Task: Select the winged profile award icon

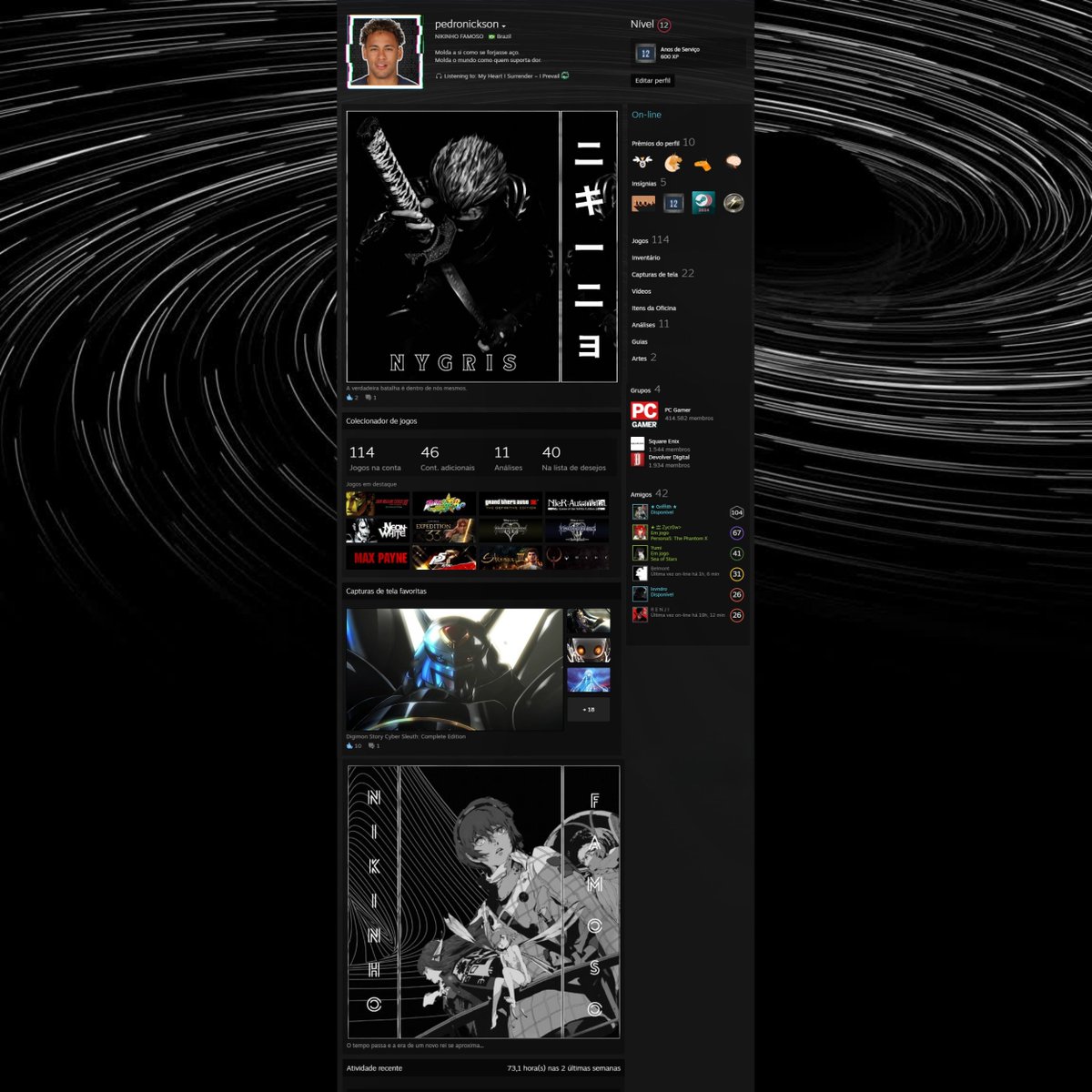Action: click(x=643, y=163)
